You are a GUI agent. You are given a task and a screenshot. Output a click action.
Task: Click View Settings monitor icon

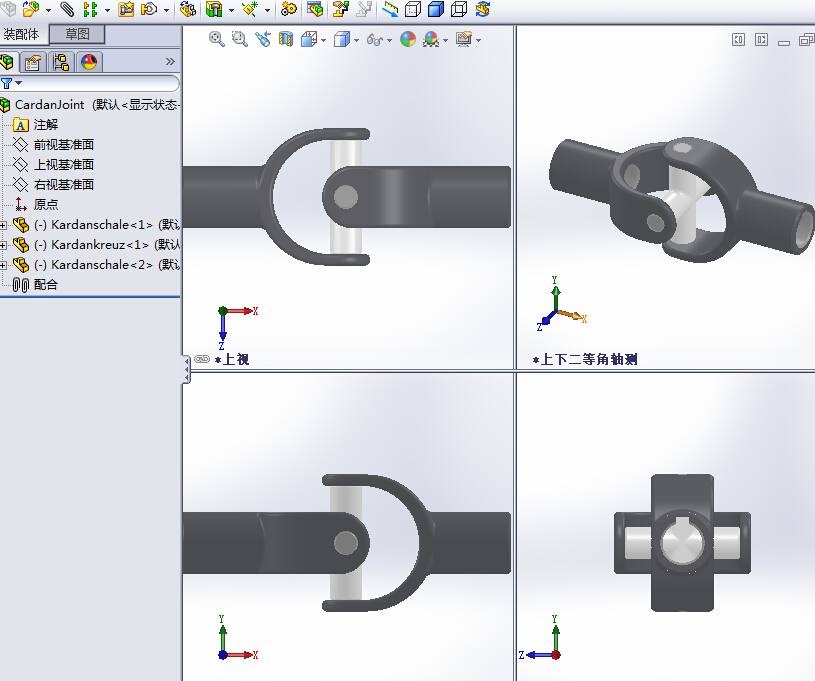click(x=464, y=39)
